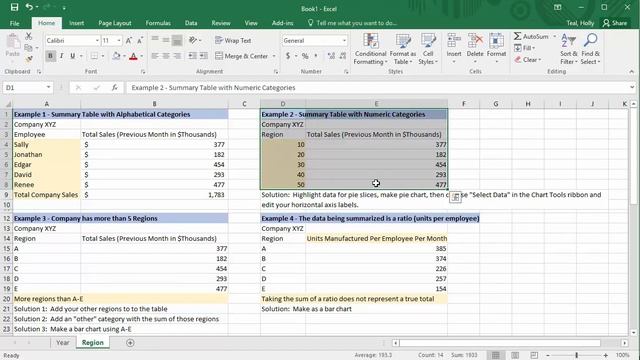Add a new sheet with plus icon
Screen dimensions: 640x360
130,343
